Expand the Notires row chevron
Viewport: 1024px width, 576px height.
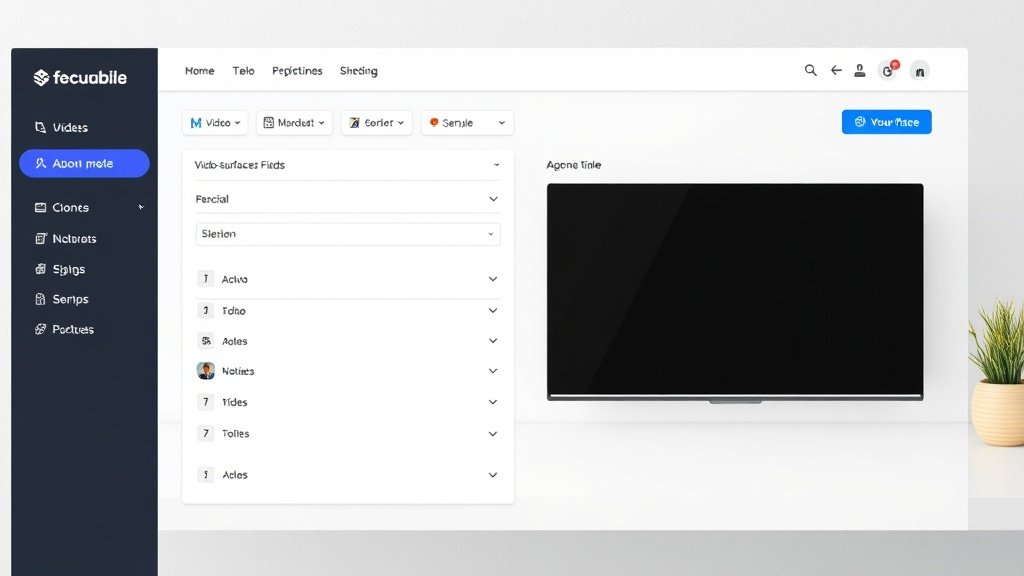493,371
